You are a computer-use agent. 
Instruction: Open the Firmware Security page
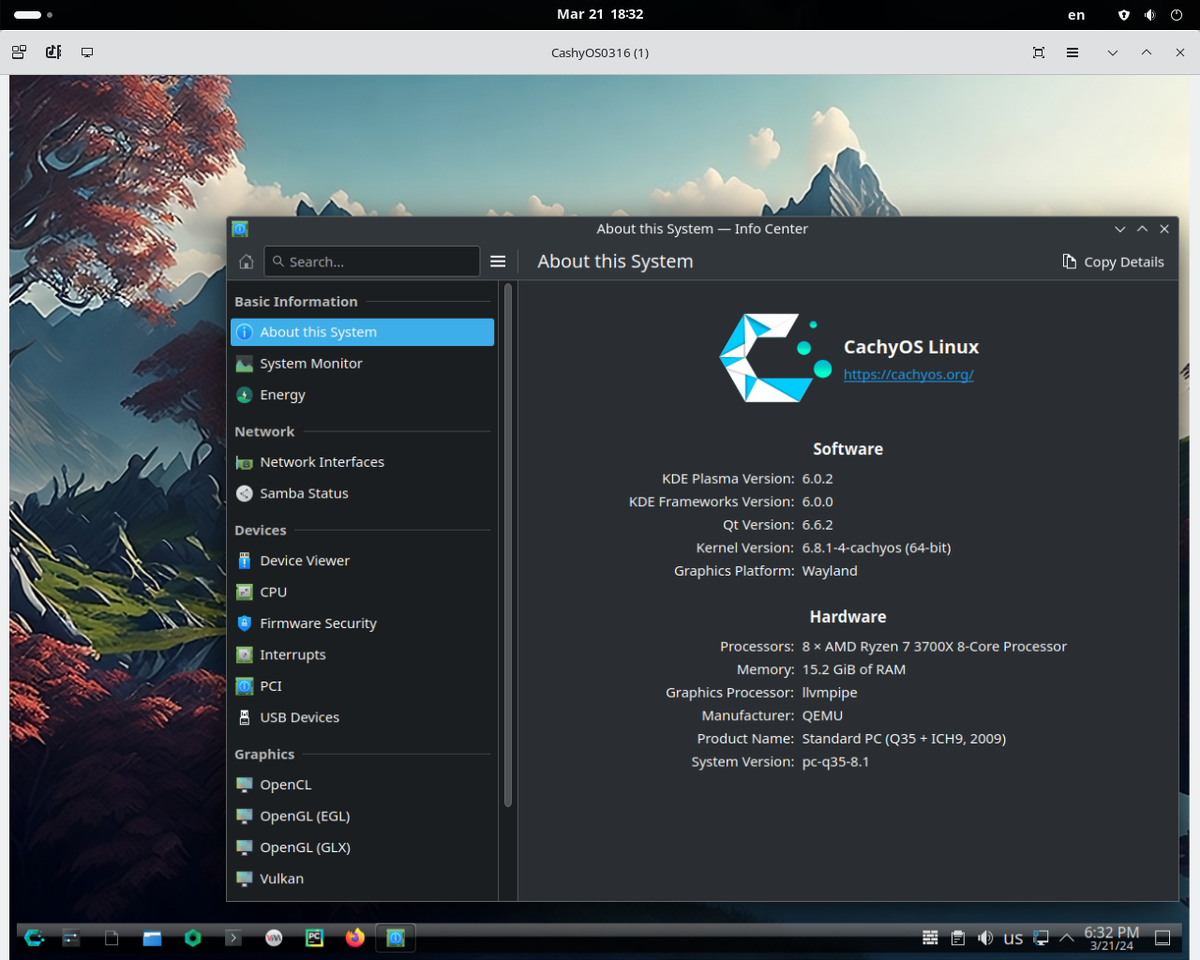362,623
